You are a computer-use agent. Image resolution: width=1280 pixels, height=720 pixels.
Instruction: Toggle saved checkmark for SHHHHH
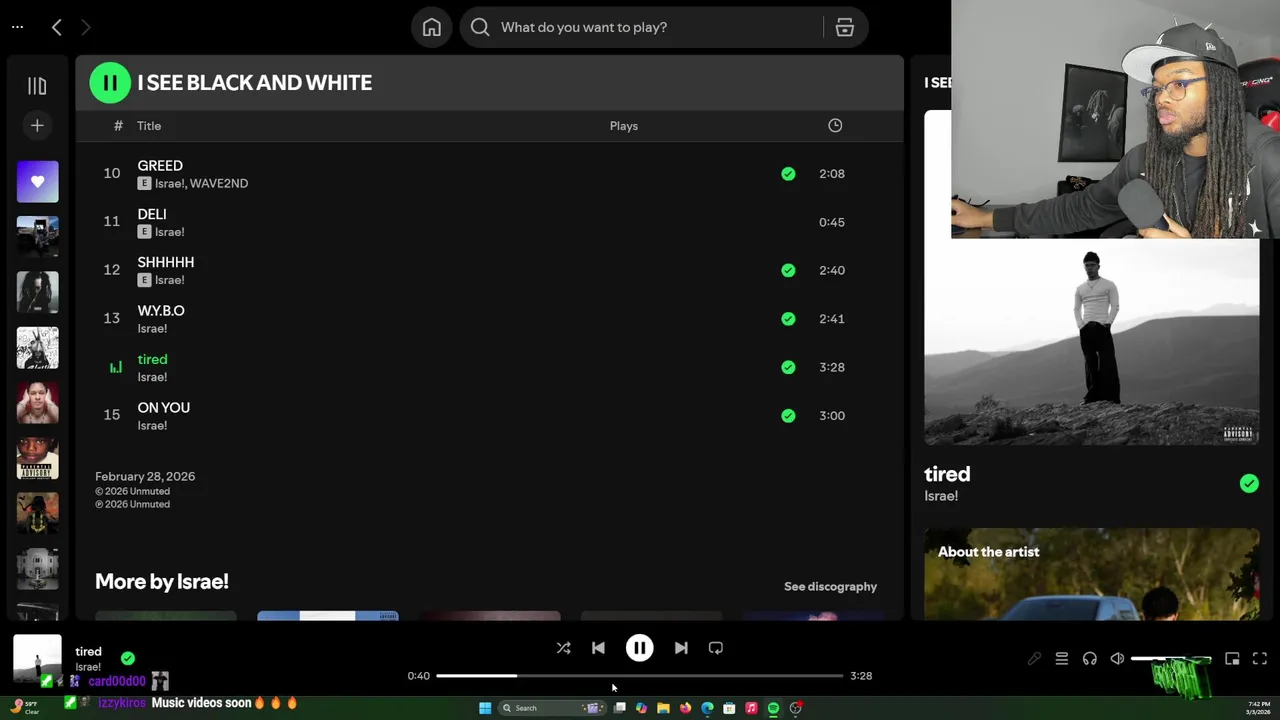(788, 270)
